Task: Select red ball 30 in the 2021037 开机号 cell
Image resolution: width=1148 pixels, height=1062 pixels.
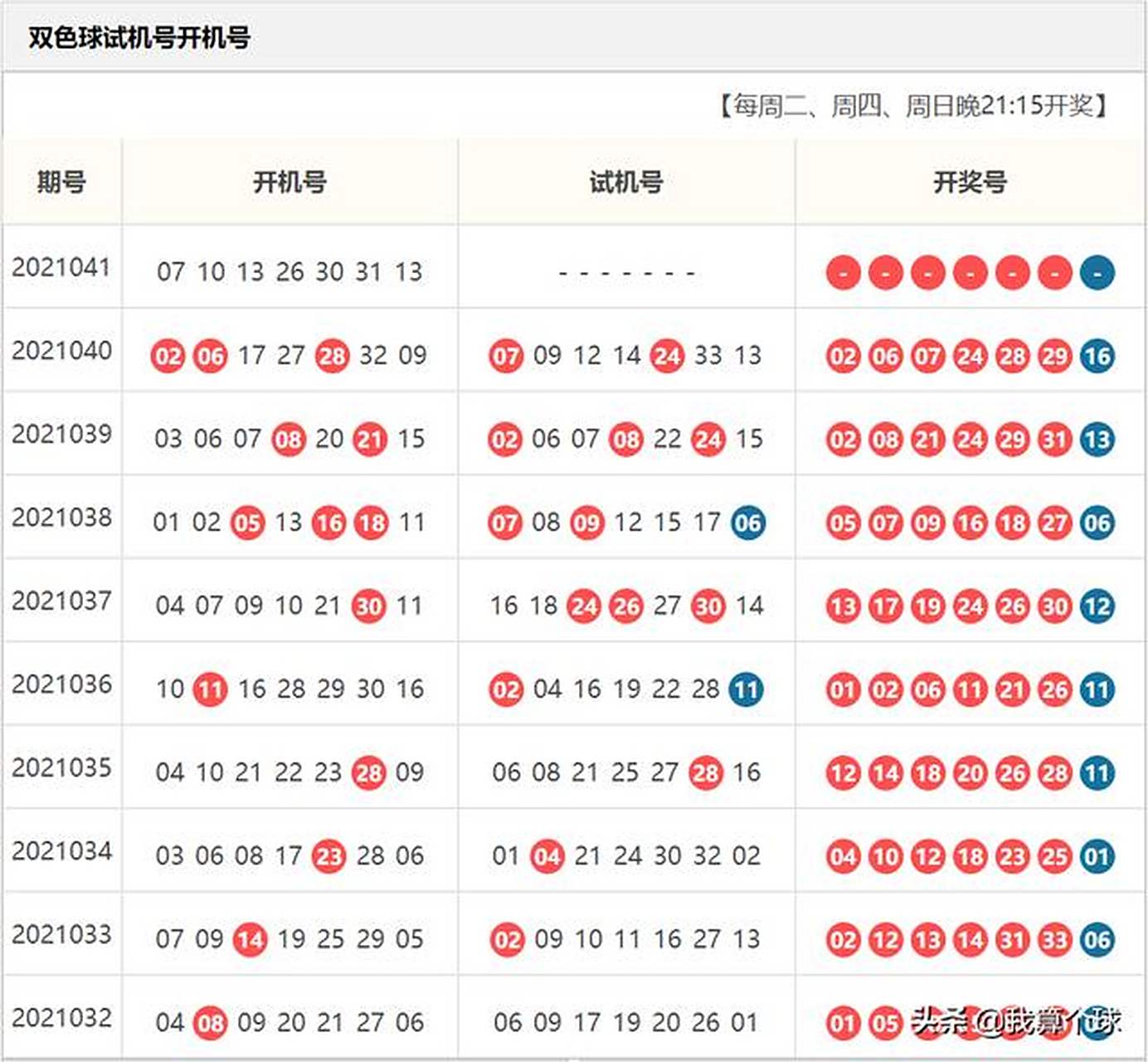Action: click(x=369, y=607)
